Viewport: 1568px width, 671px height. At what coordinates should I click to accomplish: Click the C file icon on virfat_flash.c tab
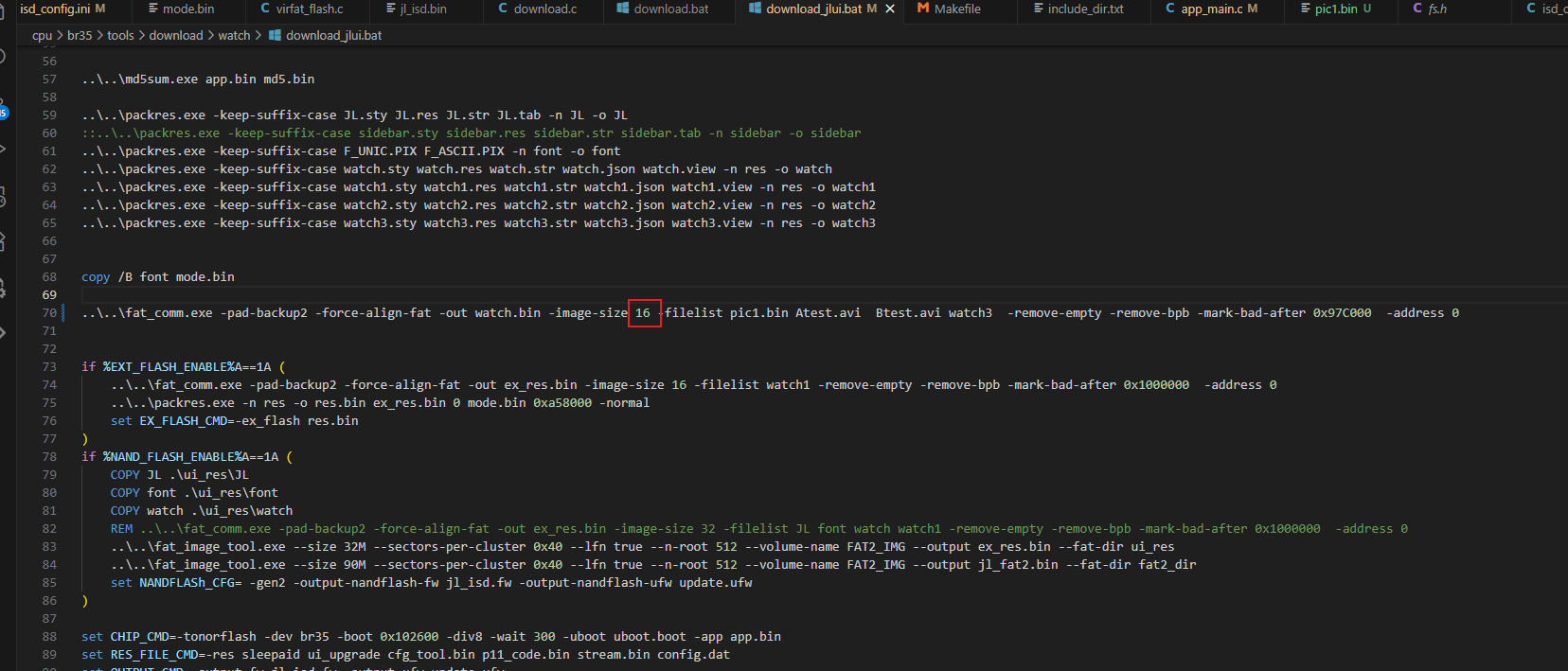click(265, 9)
